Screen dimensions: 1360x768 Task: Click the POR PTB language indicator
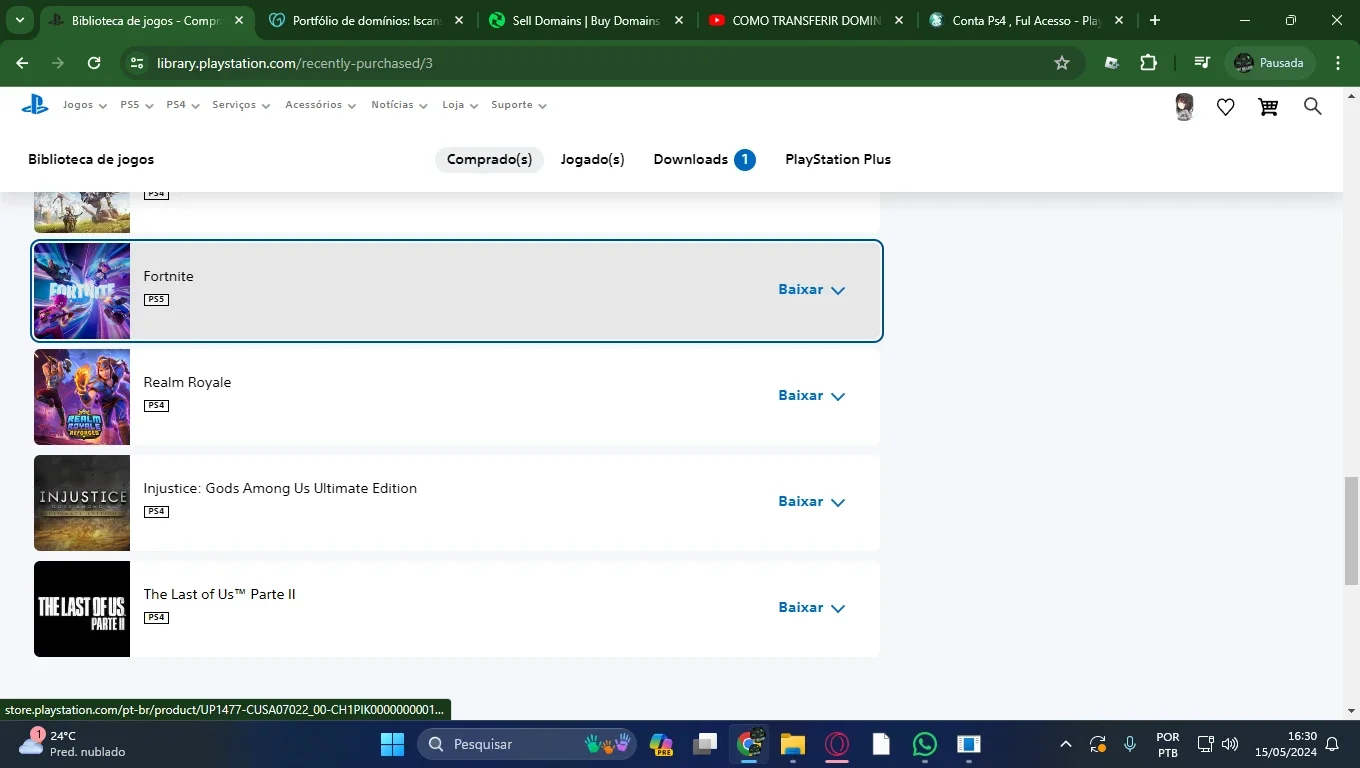pyautogui.click(x=1167, y=744)
